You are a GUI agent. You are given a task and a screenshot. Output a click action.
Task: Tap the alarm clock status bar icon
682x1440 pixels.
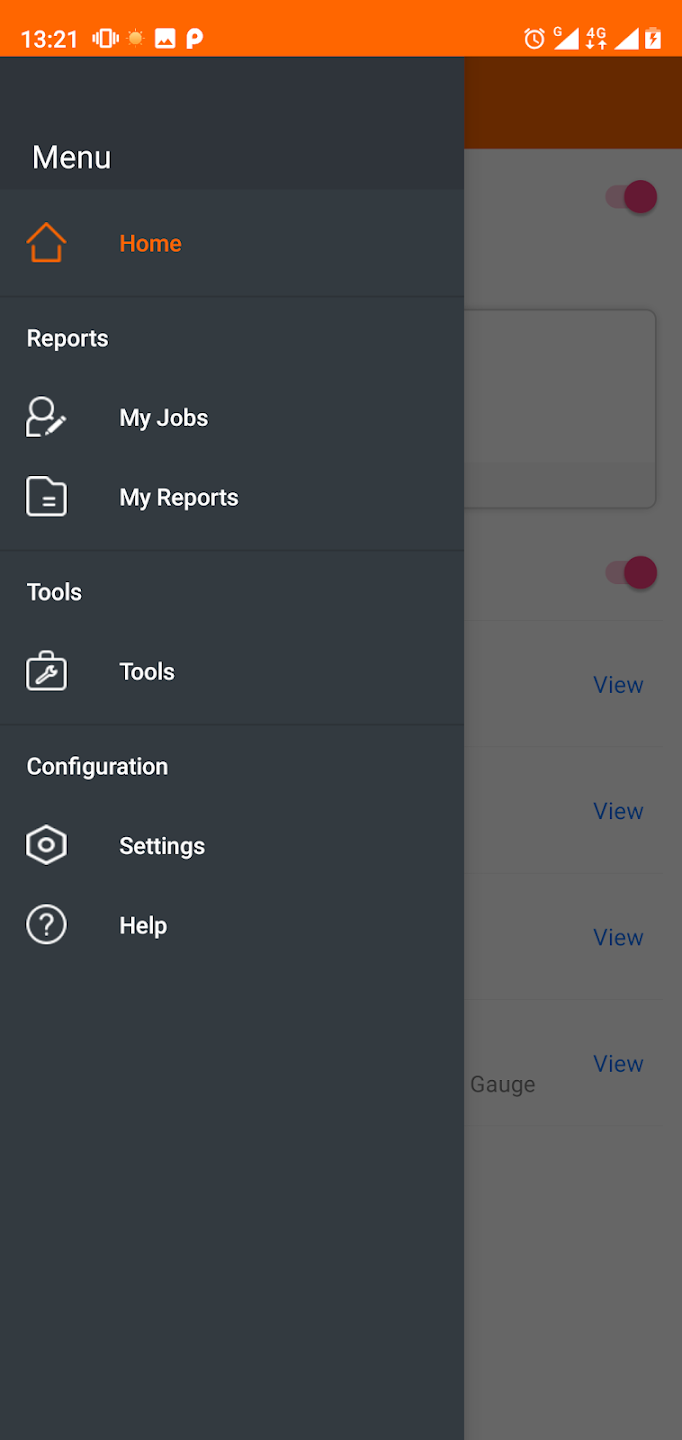click(535, 39)
